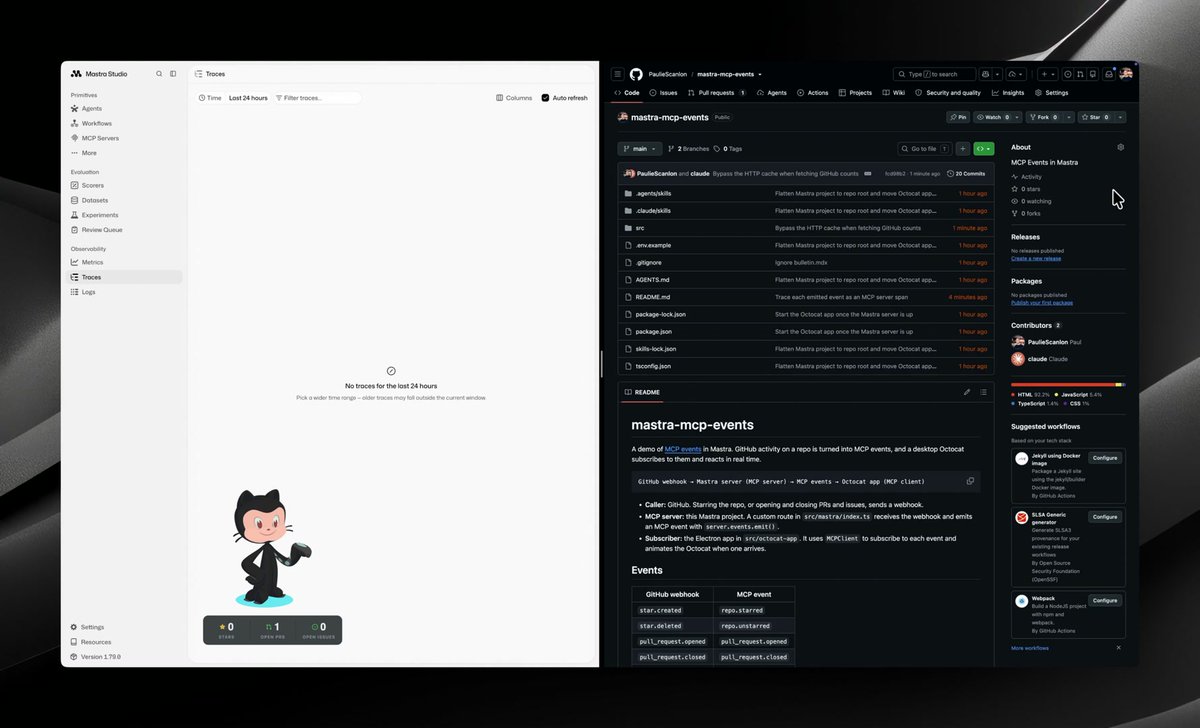
Task: Expand the commit message ellipsis
Action: tap(868, 173)
